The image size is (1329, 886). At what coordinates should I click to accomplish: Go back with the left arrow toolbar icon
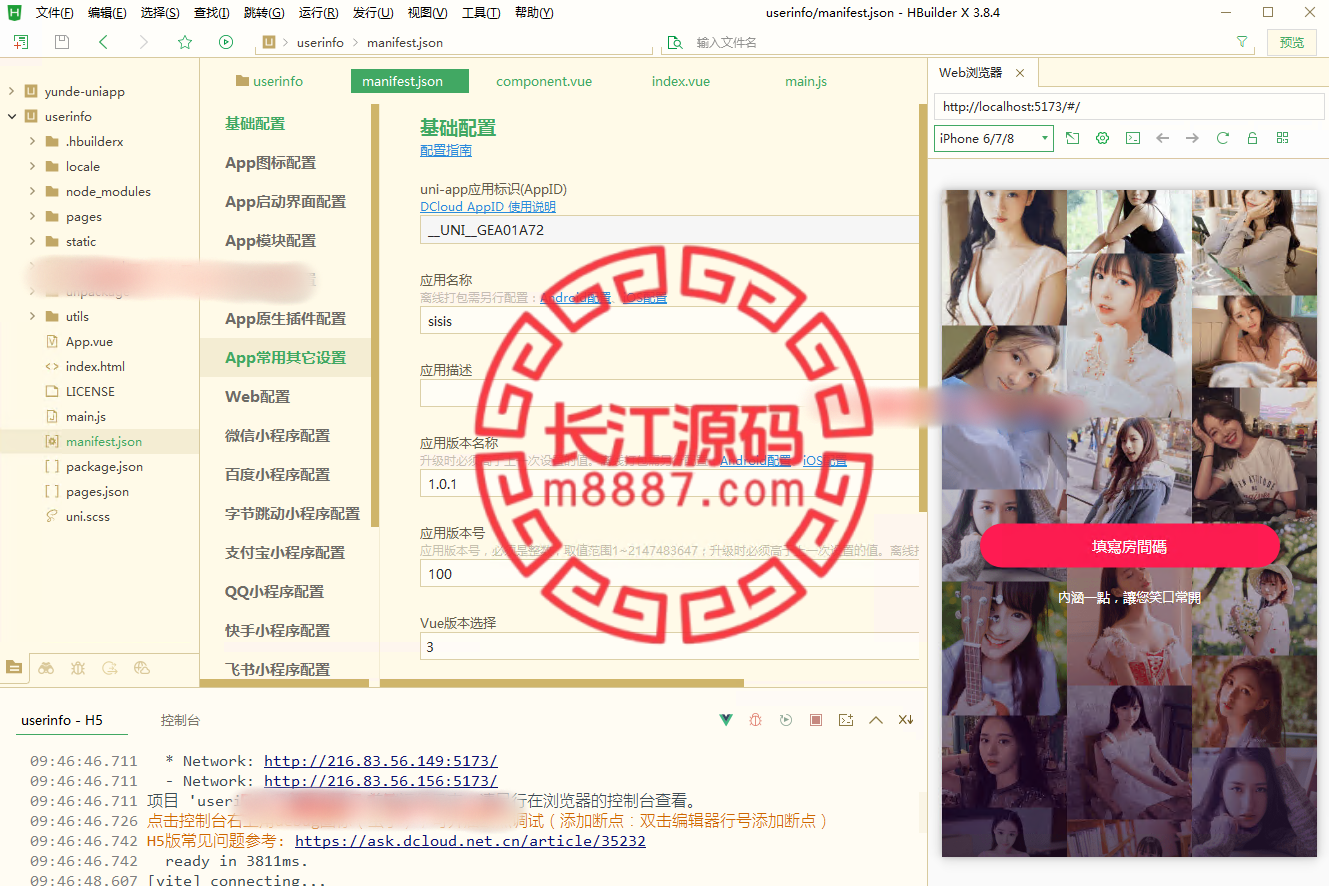(103, 42)
